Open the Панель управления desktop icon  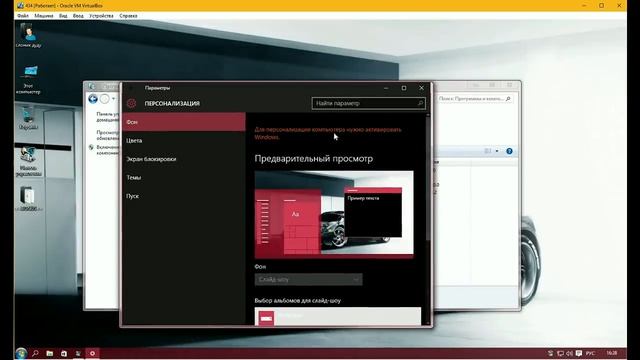(x=28, y=162)
